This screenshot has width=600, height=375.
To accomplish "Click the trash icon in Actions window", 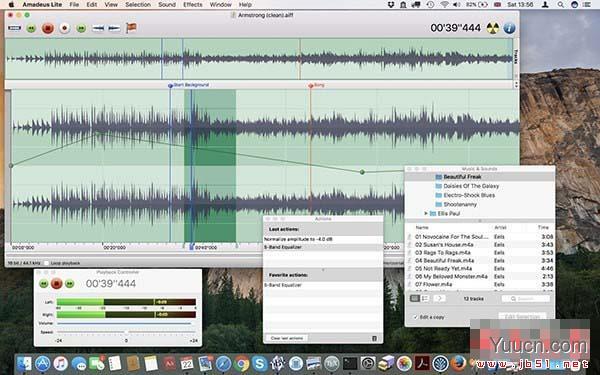I will pyautogui.click(x=374, y=338).
